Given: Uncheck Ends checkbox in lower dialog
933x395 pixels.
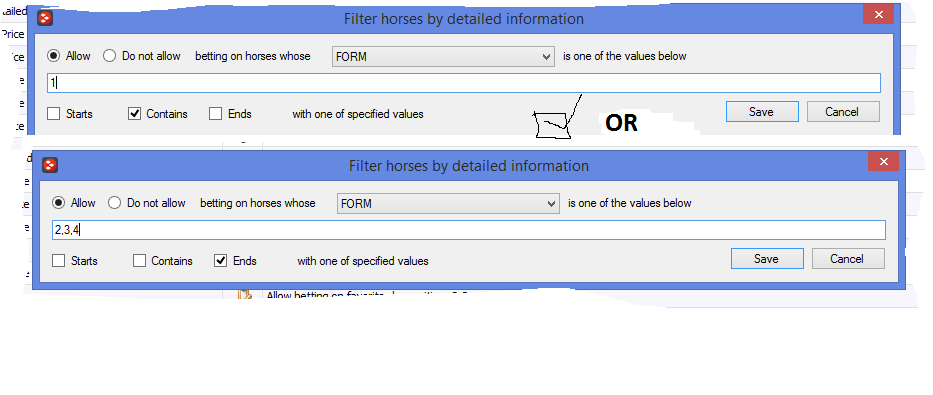Looking at the screenshot, I should tap(220, 261).
